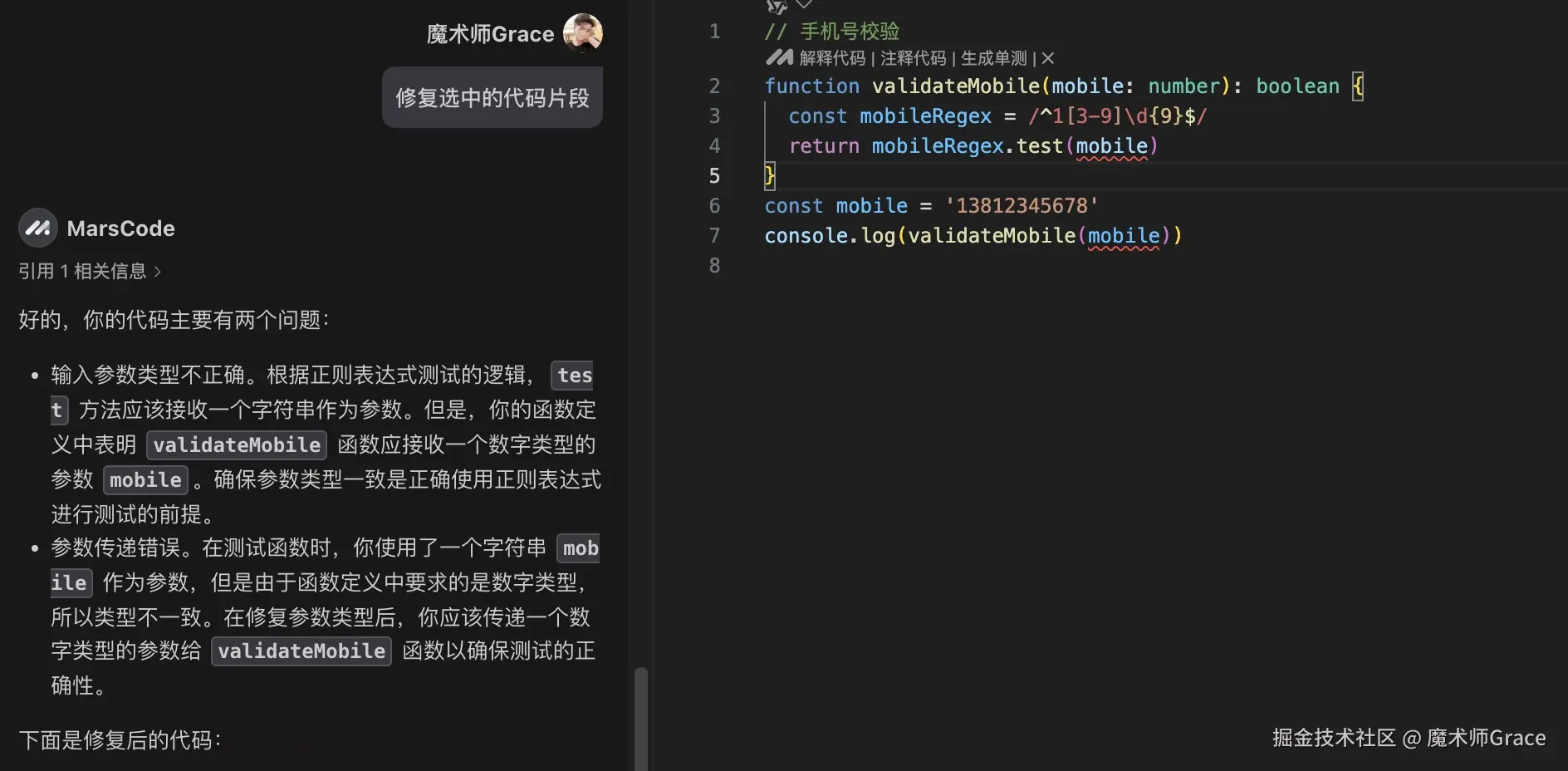The image size is (1568, 771).
Task: Click the regex literal /^1[3-9]\d{9}$/
Action: 1118,116
